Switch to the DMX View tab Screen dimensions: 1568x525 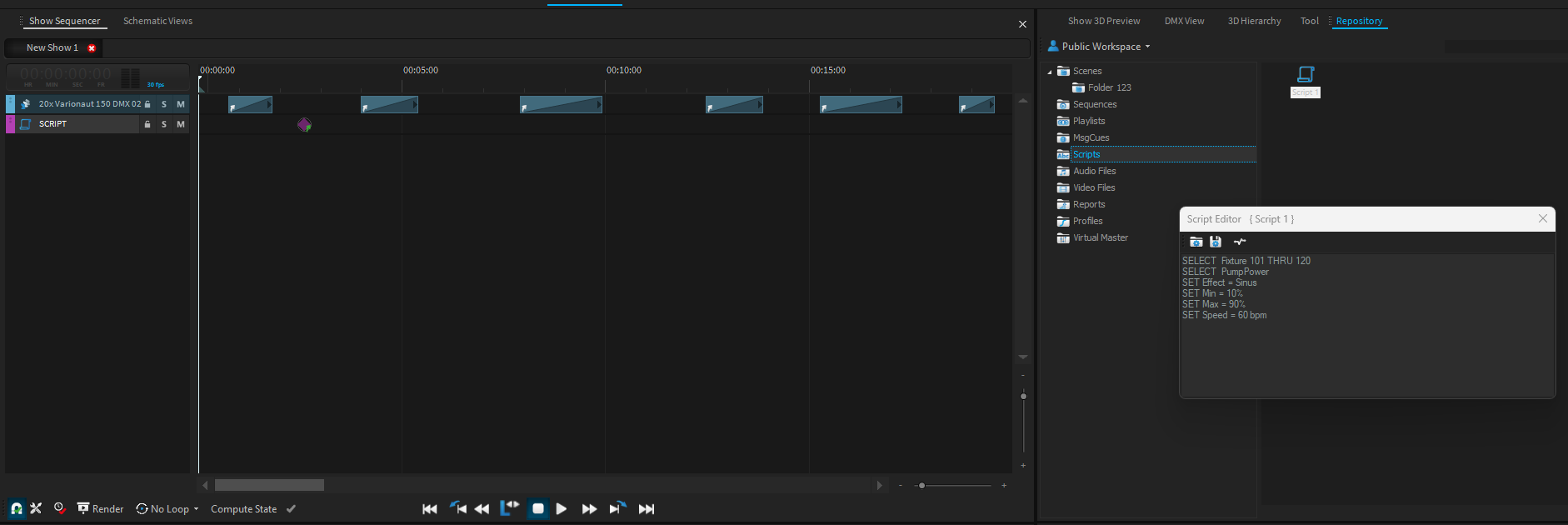point(1184,21)
